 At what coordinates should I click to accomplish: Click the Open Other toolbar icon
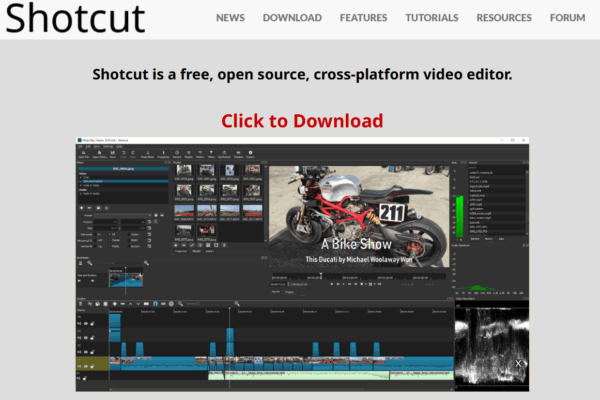click(99, 154)
